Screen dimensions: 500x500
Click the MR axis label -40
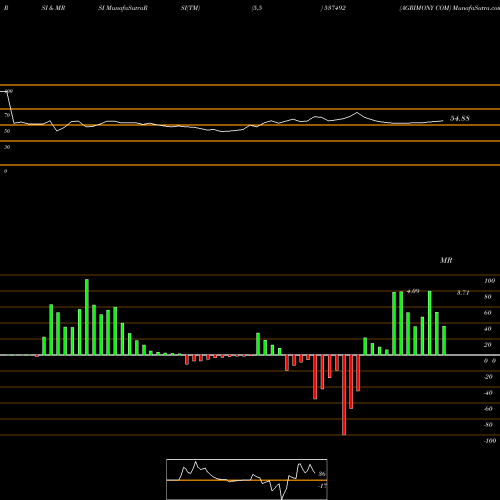(x=488, y=393)
